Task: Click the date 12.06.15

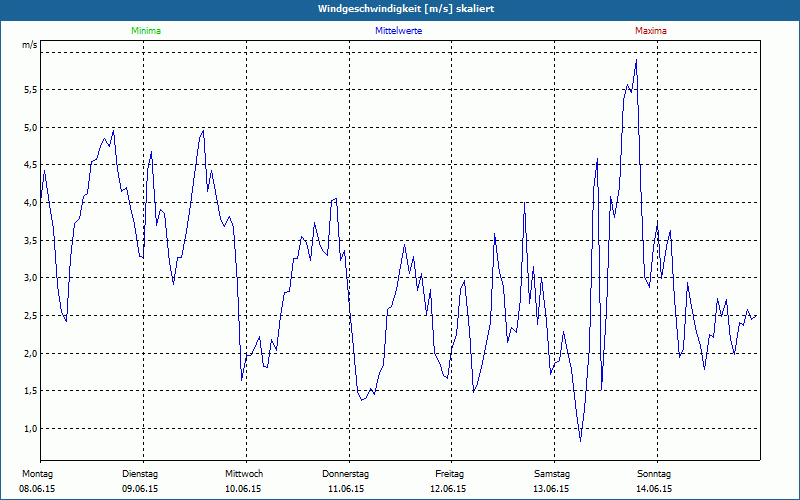Action: tap(448, 489)
